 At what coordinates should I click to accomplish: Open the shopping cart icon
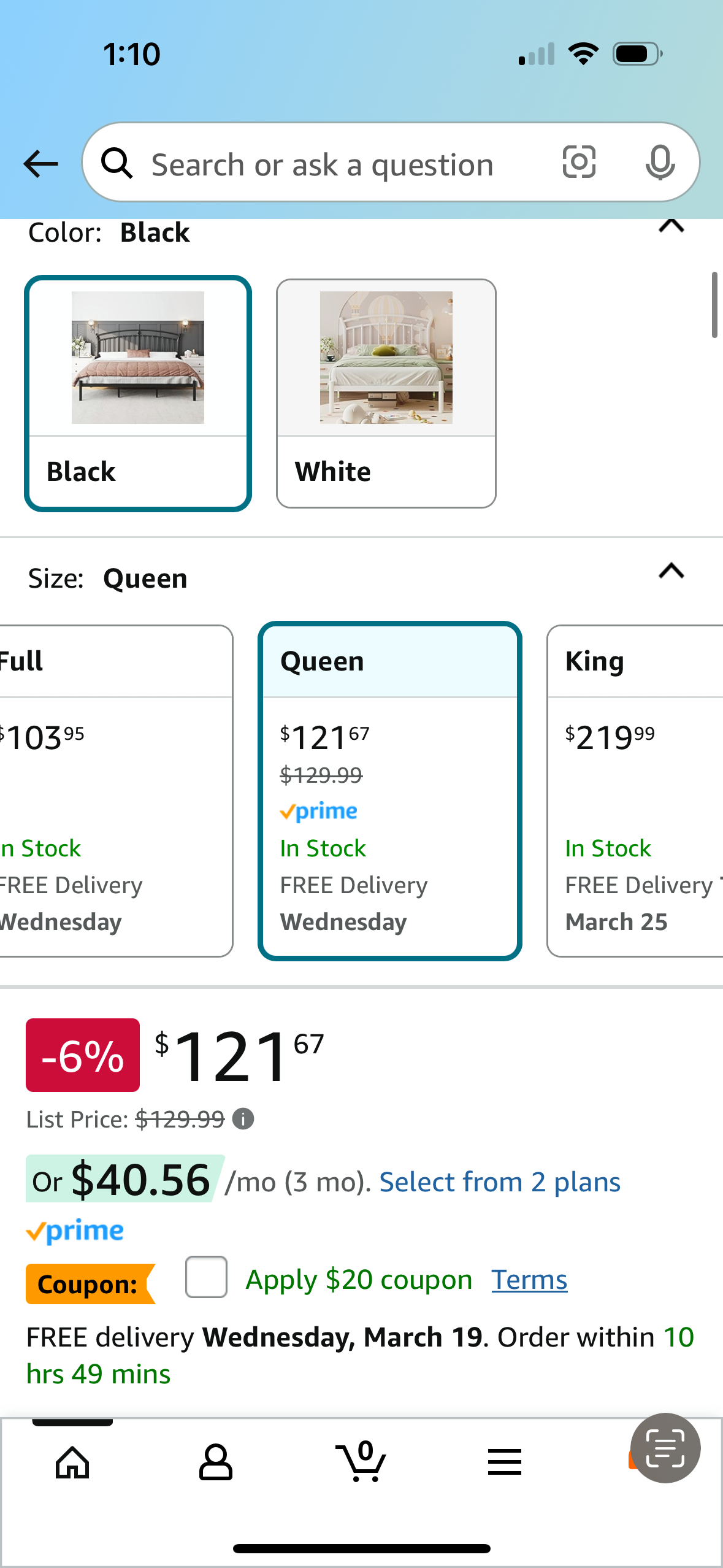(361, 1461)
